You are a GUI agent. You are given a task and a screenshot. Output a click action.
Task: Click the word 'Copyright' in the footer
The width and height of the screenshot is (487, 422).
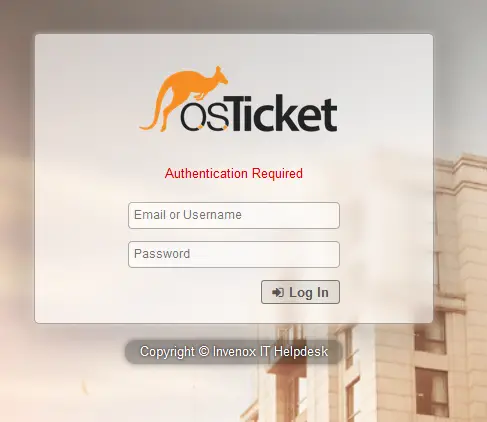click(x=167, y=352)
